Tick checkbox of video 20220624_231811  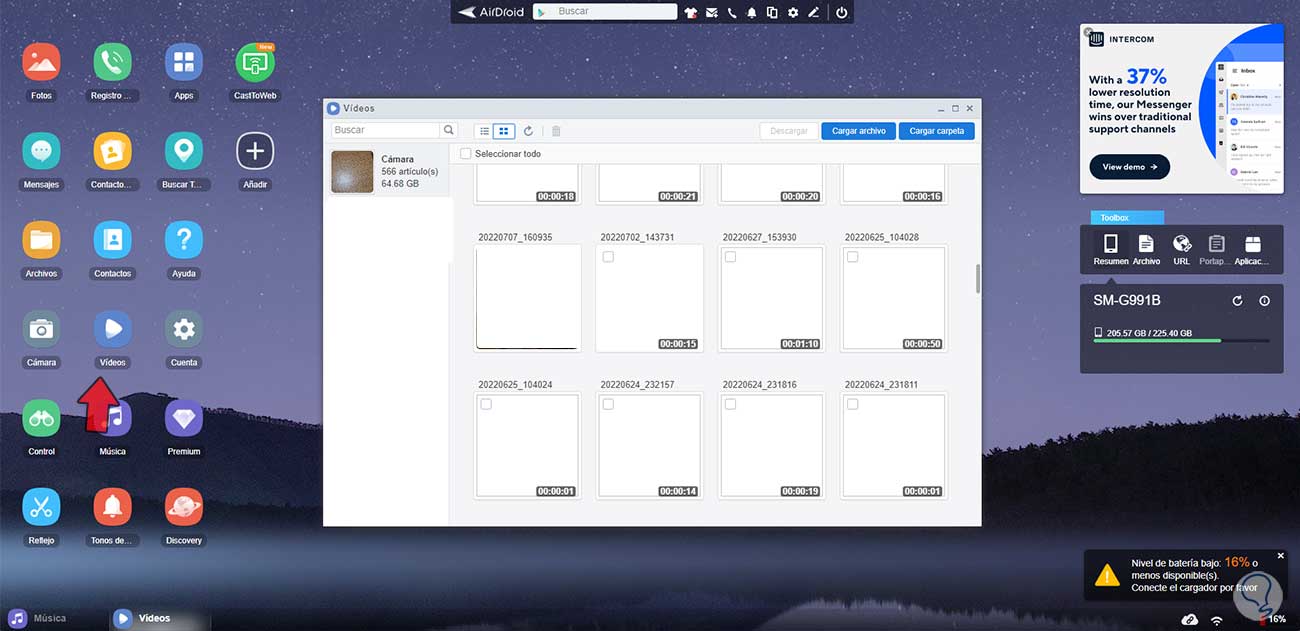pyautogui.click(x=852, y=404)
